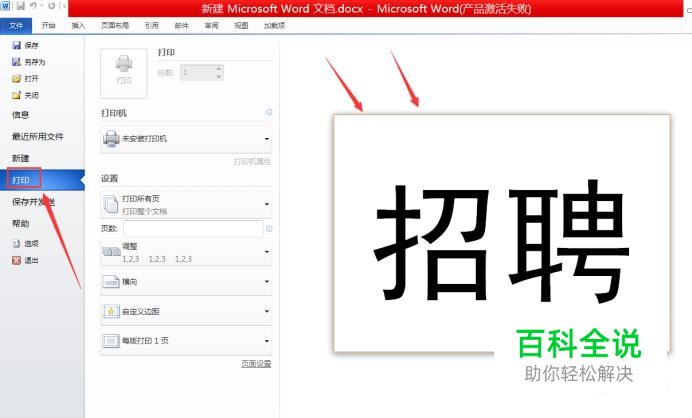
Task: Click the Open folder icon in sidebar
Action: point(17,79)
